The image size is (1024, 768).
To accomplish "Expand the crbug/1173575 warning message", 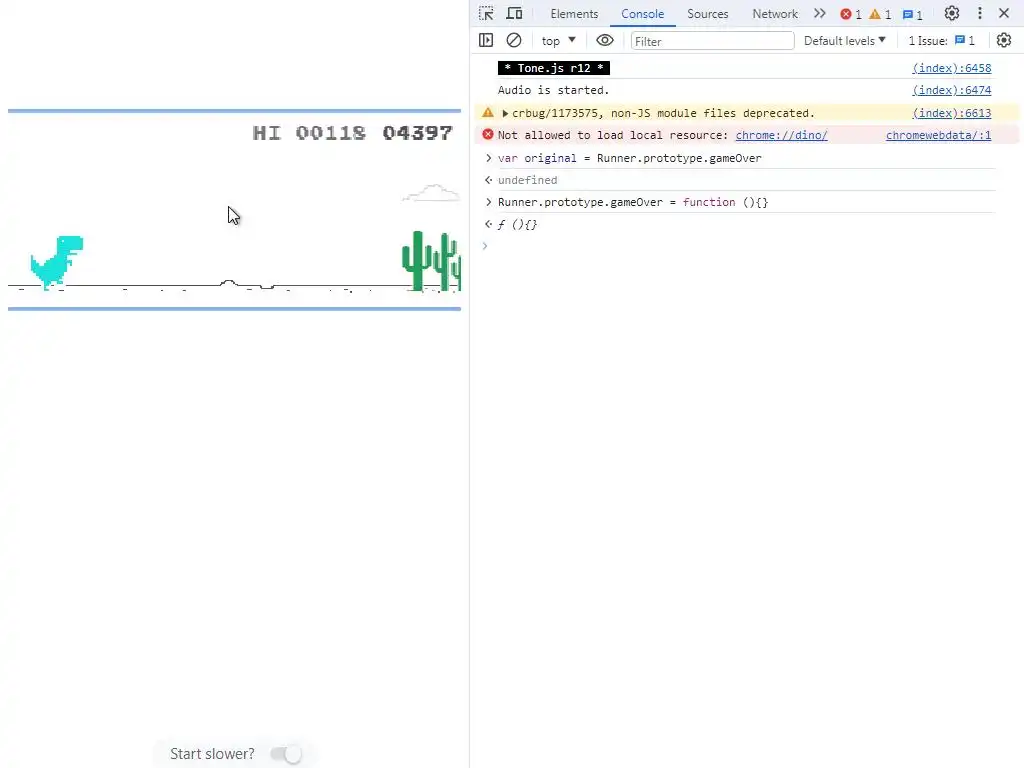I will (x=505, y=113).
